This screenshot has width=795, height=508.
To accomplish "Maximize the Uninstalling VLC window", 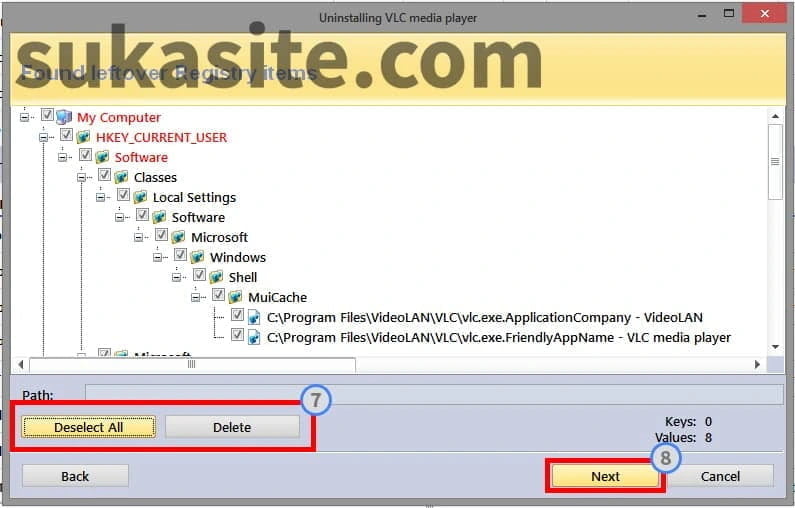I will [x=729, y=14].
